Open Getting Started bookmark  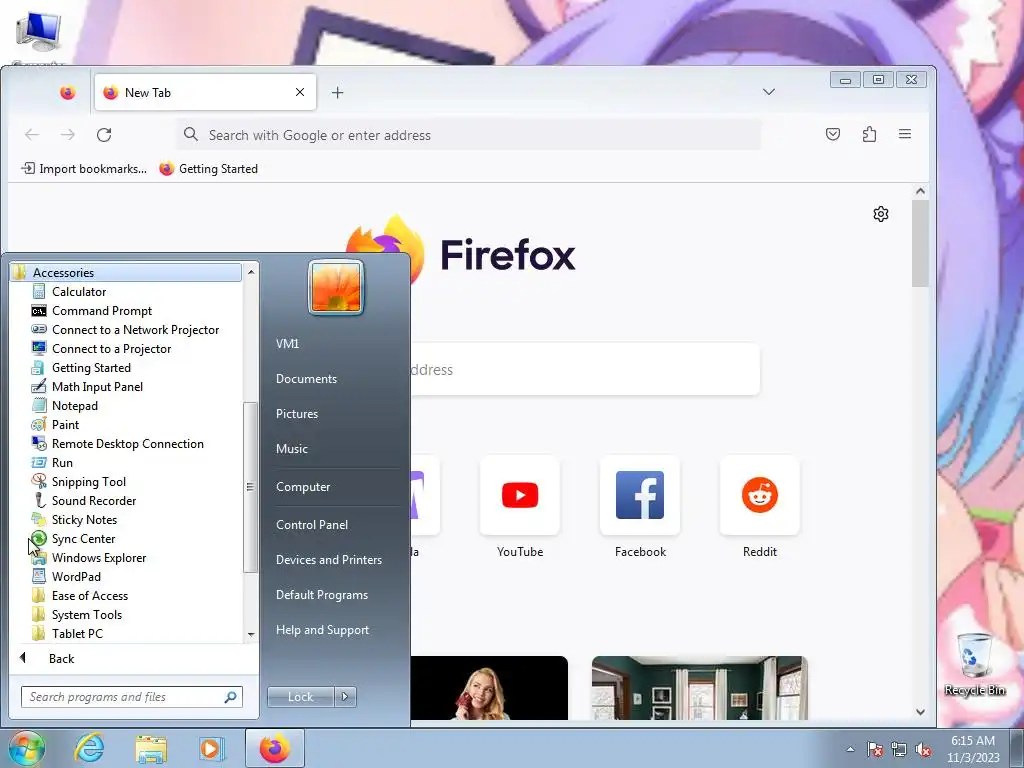click(209, 168)
